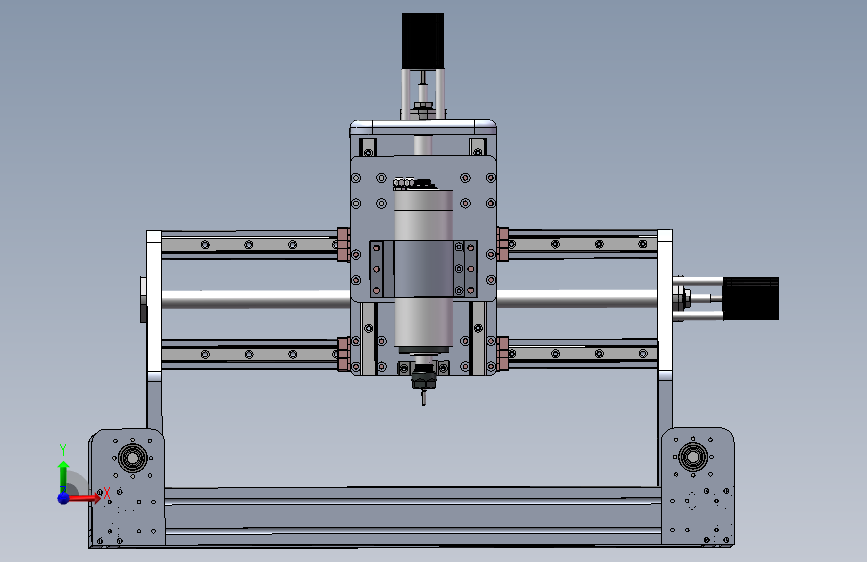Screen dimensions: 867x562
Task: Pick the lower-right pink bearing block
Action: (x=503, y=353)
